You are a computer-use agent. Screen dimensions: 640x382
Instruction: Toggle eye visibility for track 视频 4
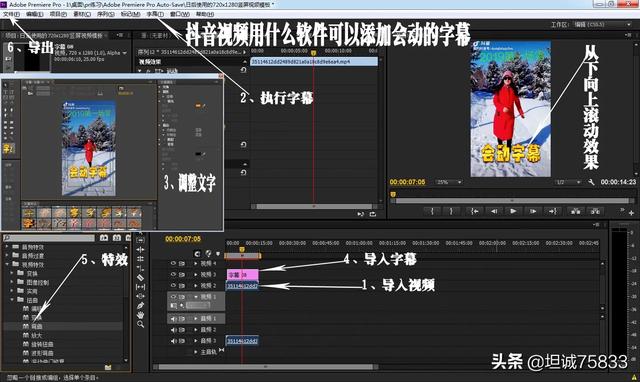(x=173, y=264)
